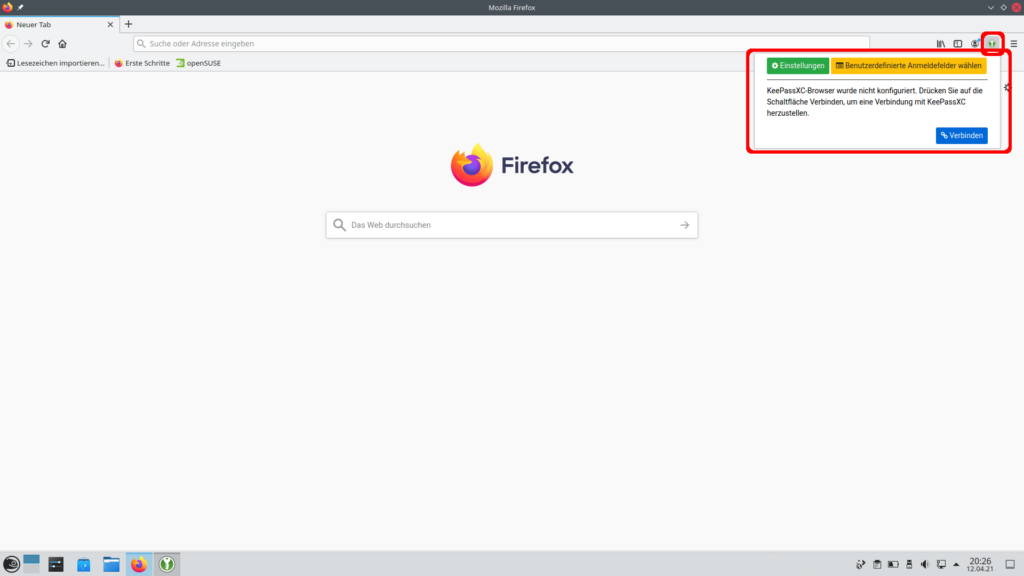1024x576 pixels.
Task: Open a new tab with plus button
Action: tap(128, 24)
